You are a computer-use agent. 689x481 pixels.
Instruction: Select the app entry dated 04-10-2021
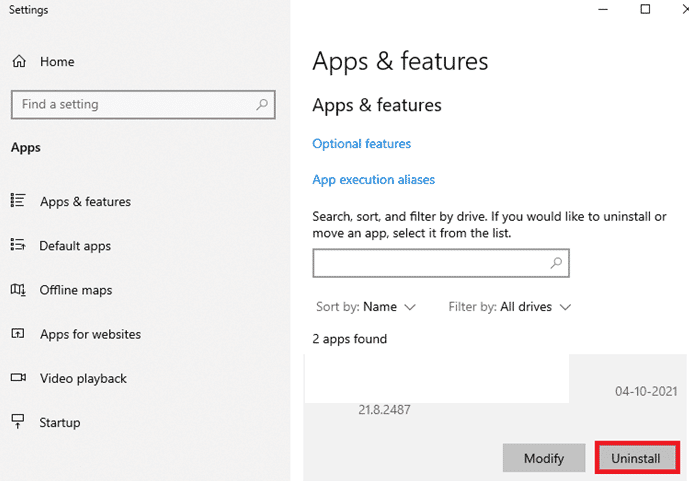point(490,392)
